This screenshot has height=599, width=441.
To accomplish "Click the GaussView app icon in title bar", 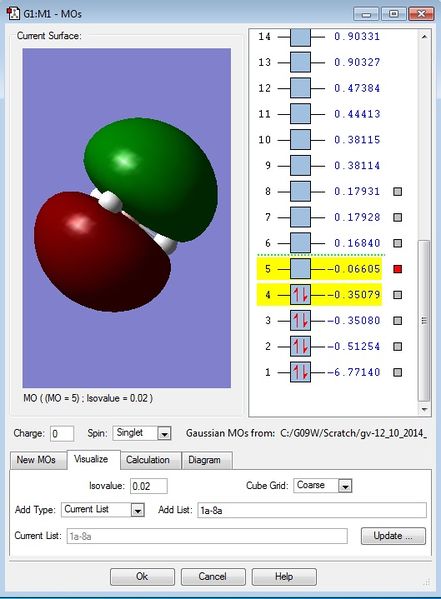I will 13,13.
